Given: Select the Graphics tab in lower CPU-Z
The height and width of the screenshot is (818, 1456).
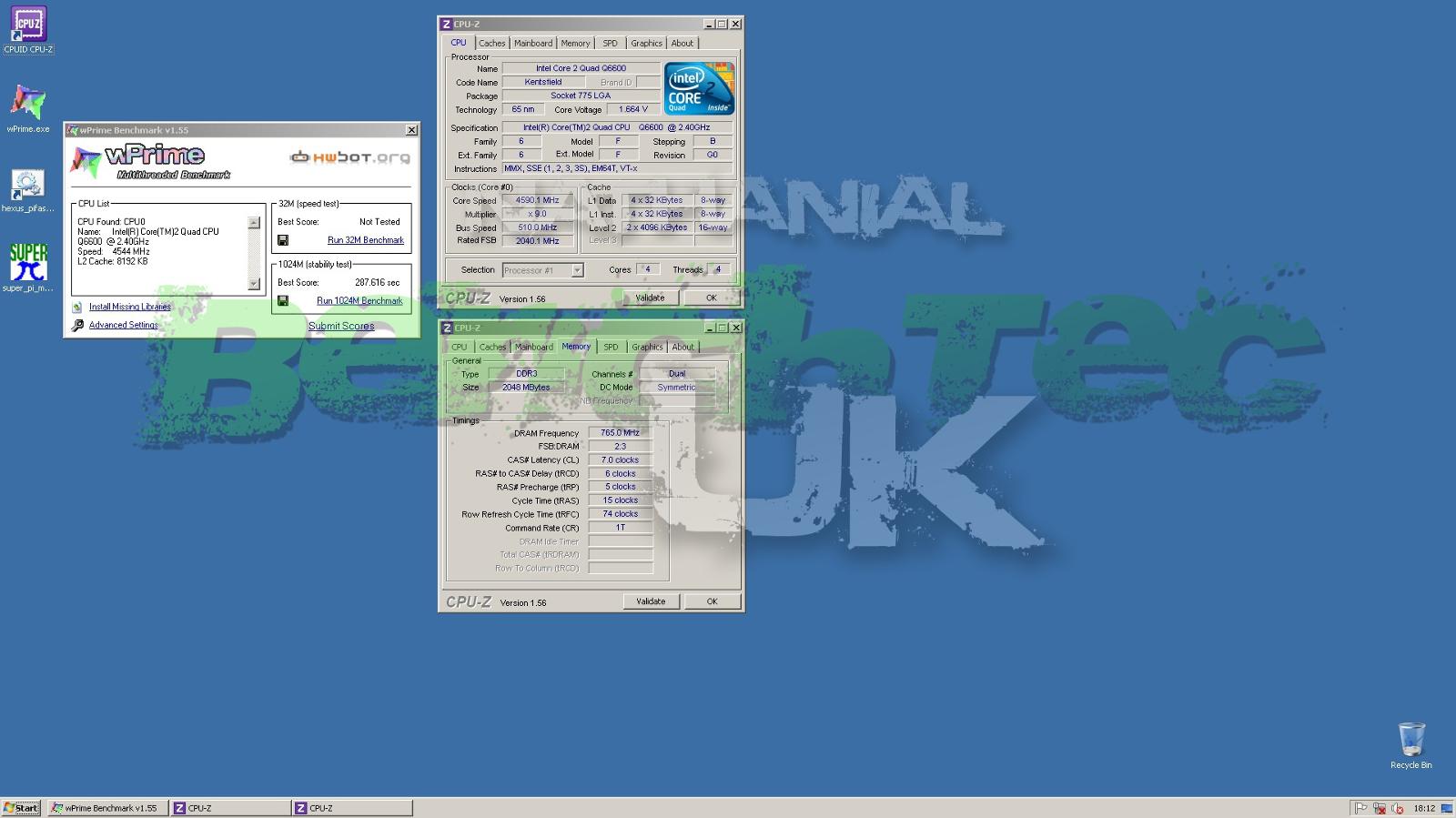Looking at the screenshot, I should [647, 348].
